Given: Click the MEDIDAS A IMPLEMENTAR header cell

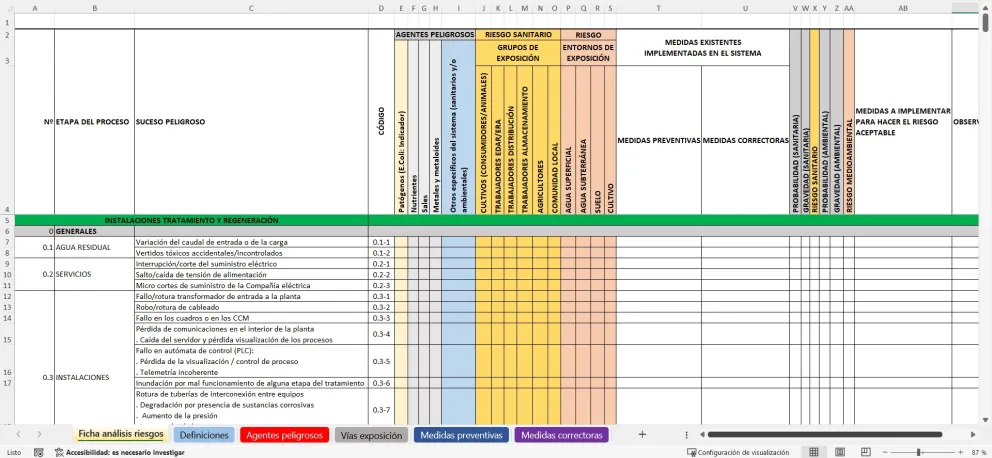Looking at the screenshot, I should pos(903,121).
